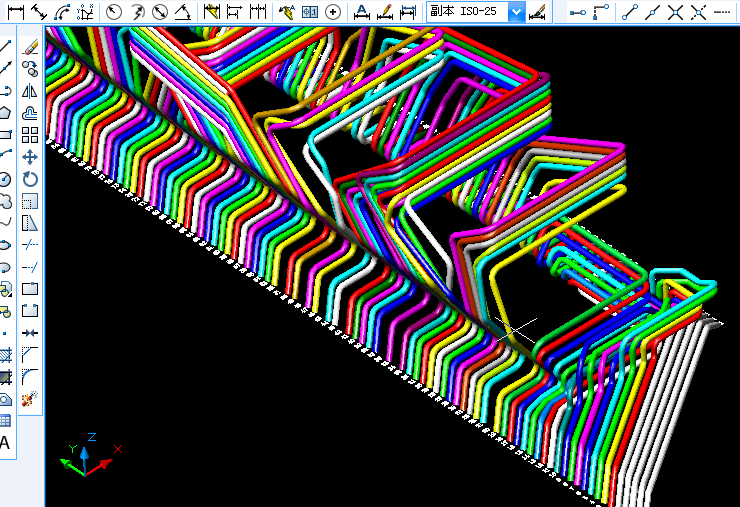
Task: Select the Snap From tool
Action: click(600, 12)
